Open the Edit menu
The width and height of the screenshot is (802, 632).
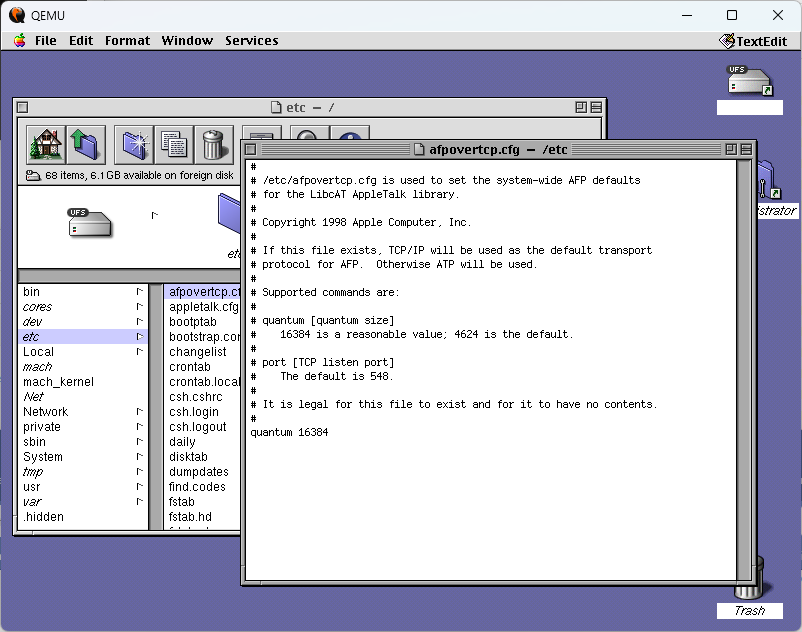pos(81,40)
